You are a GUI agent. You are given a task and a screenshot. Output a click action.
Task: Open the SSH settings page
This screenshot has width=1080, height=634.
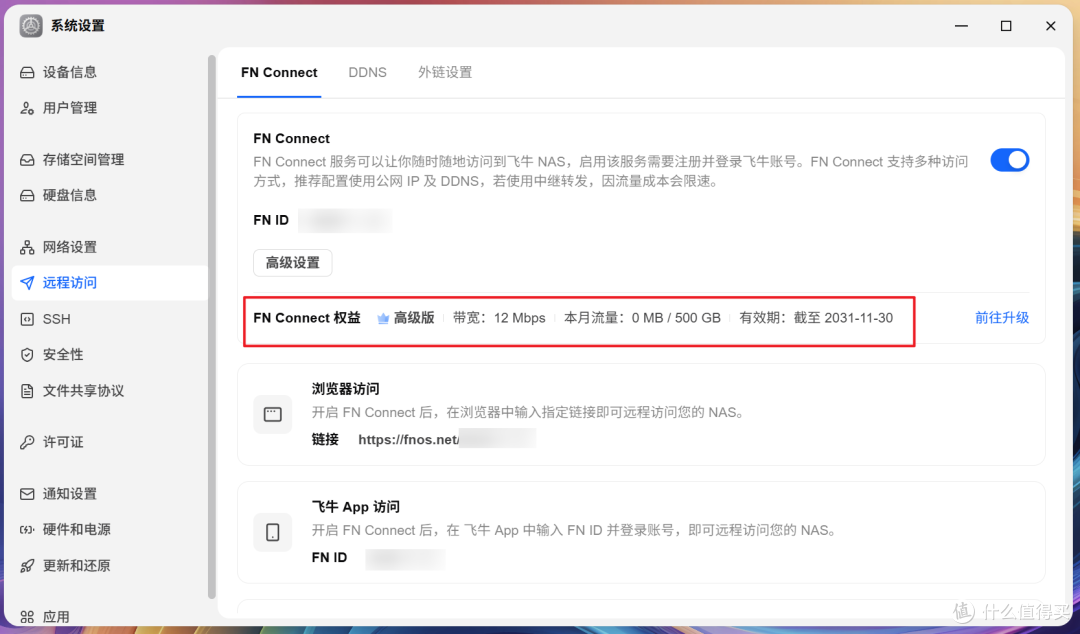pyautogui.click(x=110, y=319)
